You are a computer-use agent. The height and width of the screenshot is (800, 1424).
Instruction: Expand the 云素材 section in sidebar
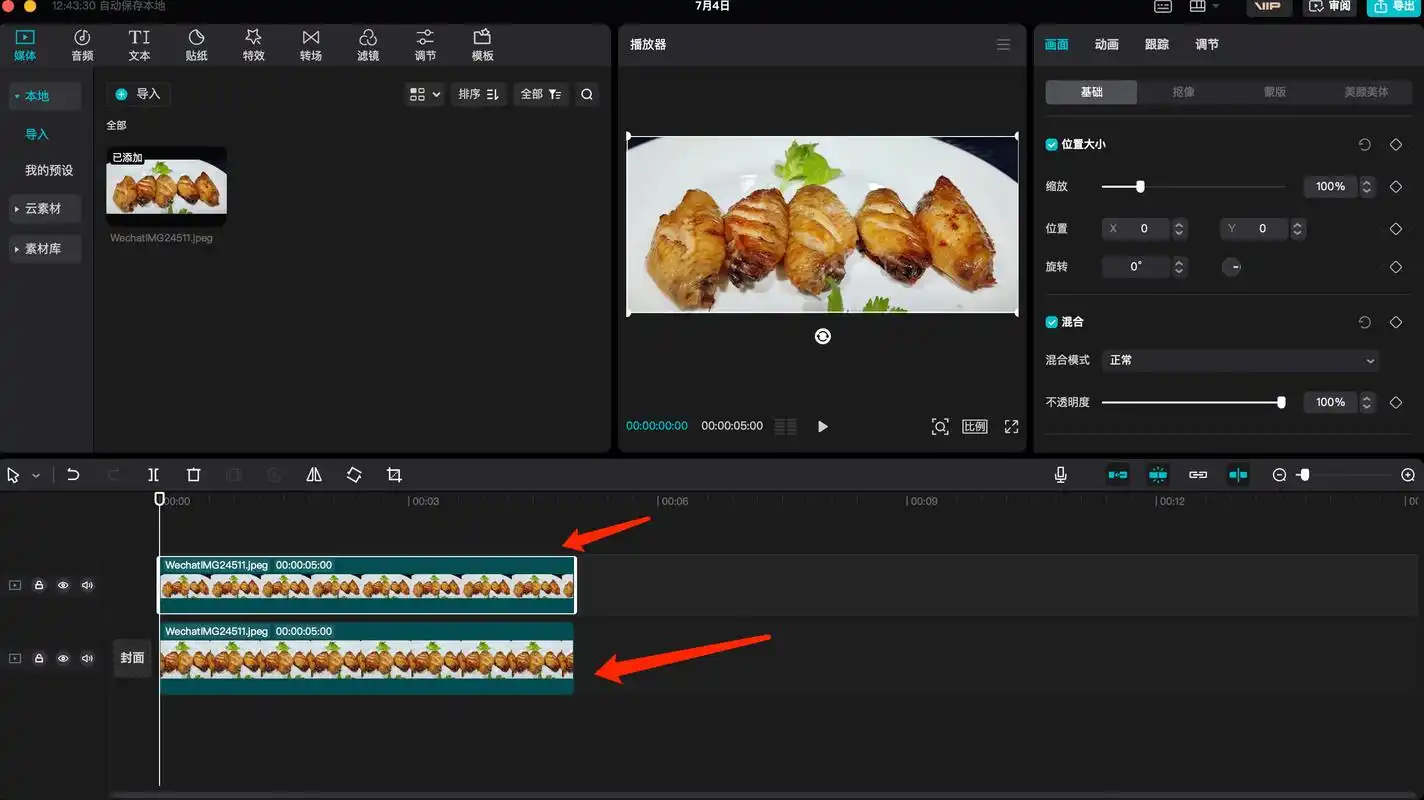pyautogui.click(x=43, y=209)
